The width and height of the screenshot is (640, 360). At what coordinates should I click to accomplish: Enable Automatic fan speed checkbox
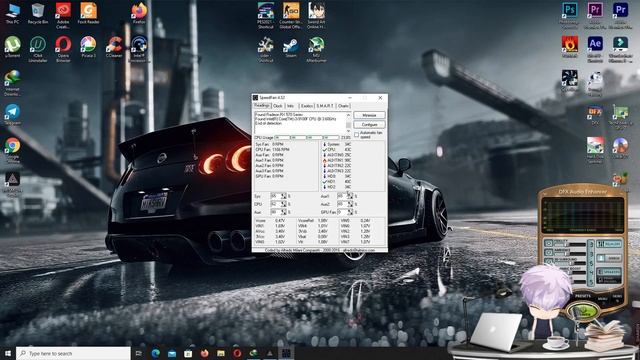pos(356,134)
